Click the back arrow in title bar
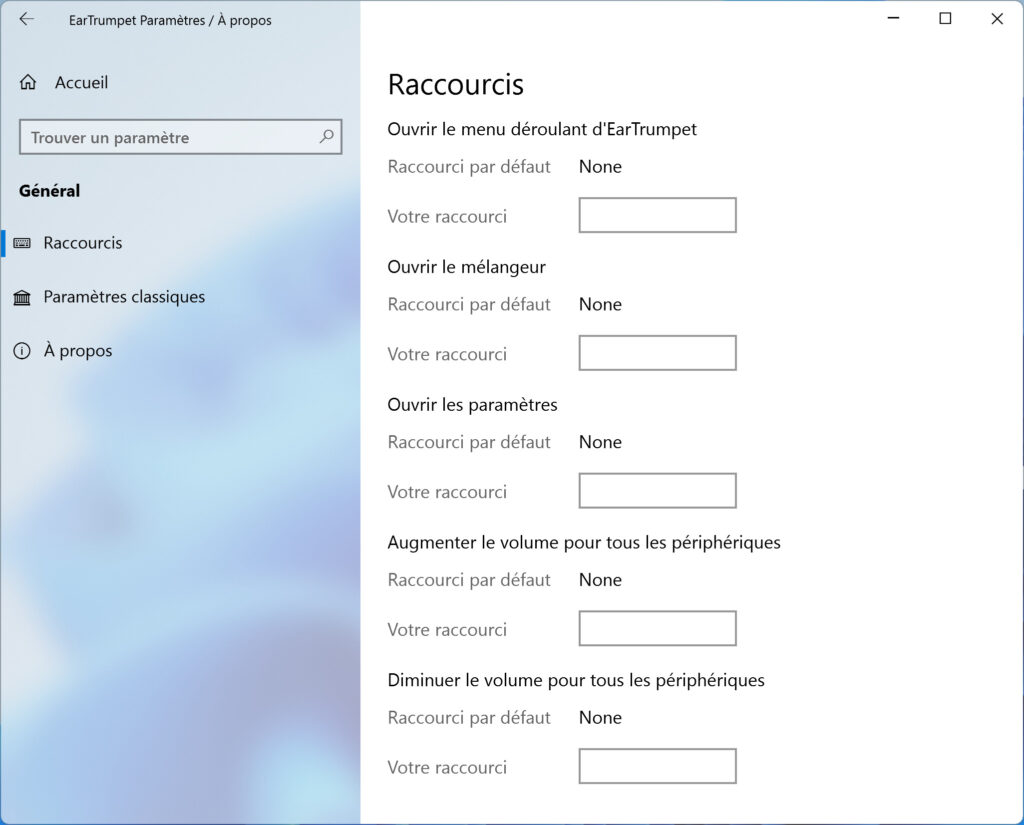 (x=27, y=20)
